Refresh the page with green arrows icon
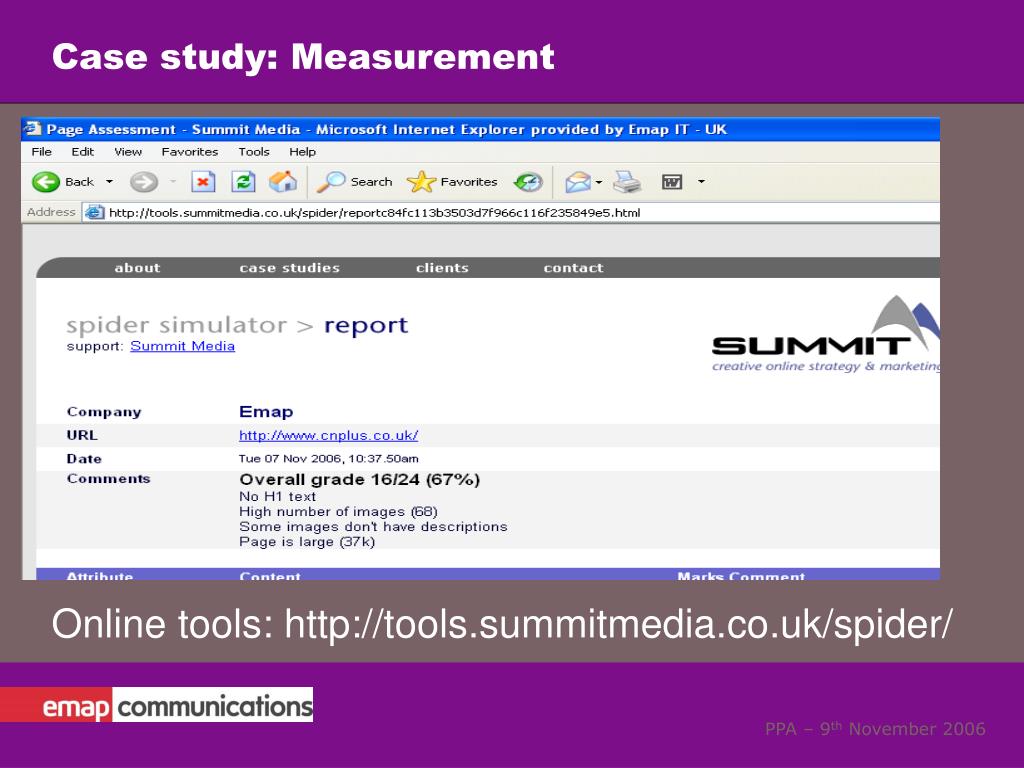This screenshot has width=1024, height=768. [x=243, y=182]
